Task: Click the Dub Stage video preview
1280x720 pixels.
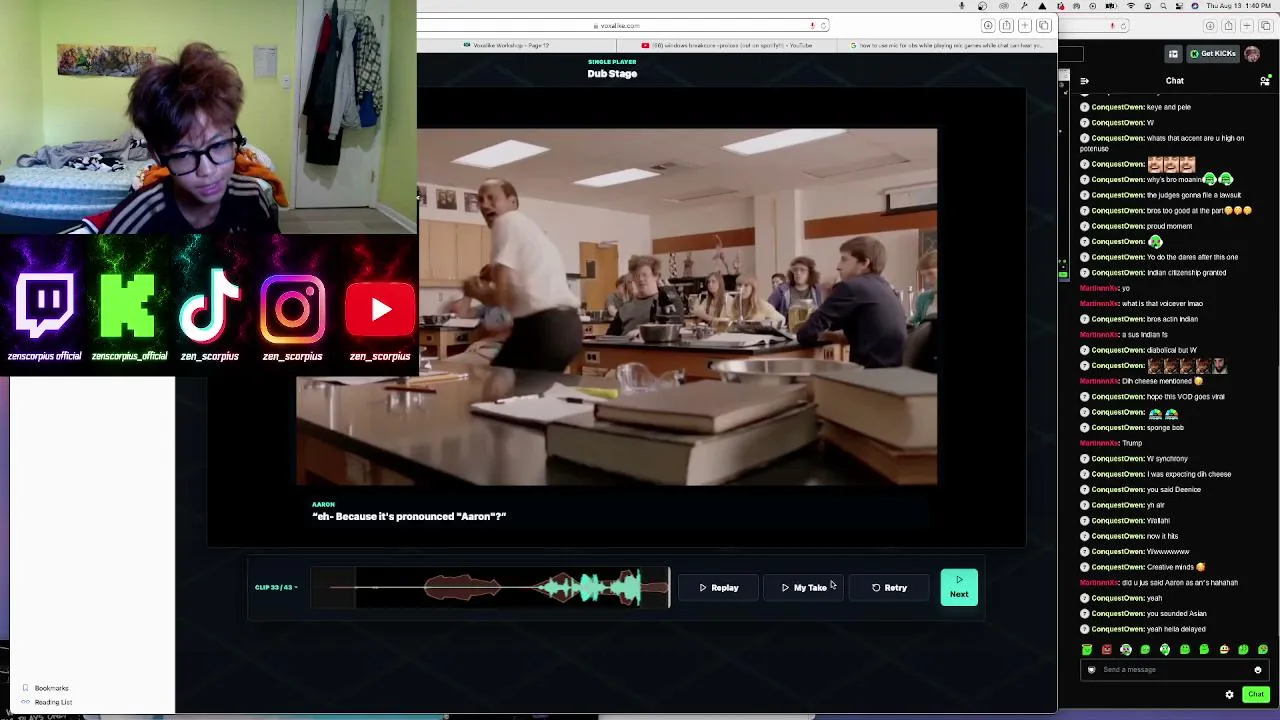Action: click(617, 307)
